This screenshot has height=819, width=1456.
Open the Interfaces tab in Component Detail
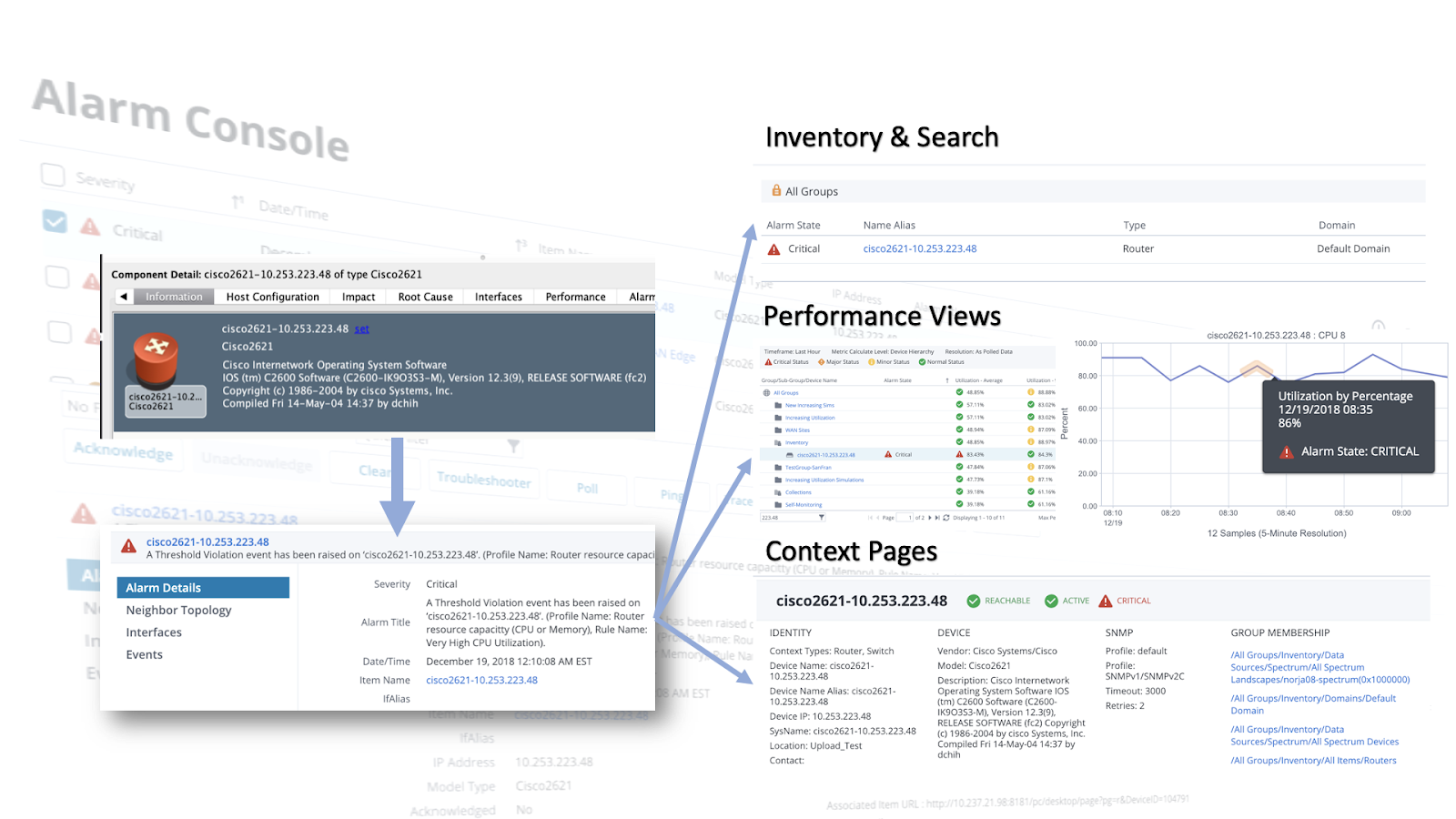pos(499,297)
